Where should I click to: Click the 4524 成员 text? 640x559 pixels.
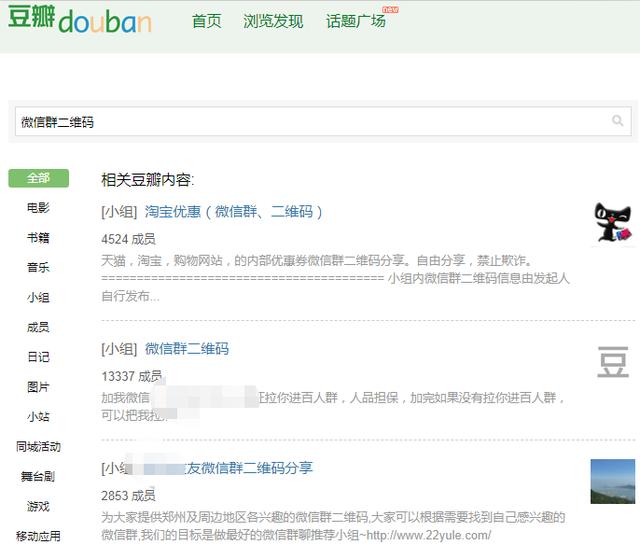[x=129, y=239]
